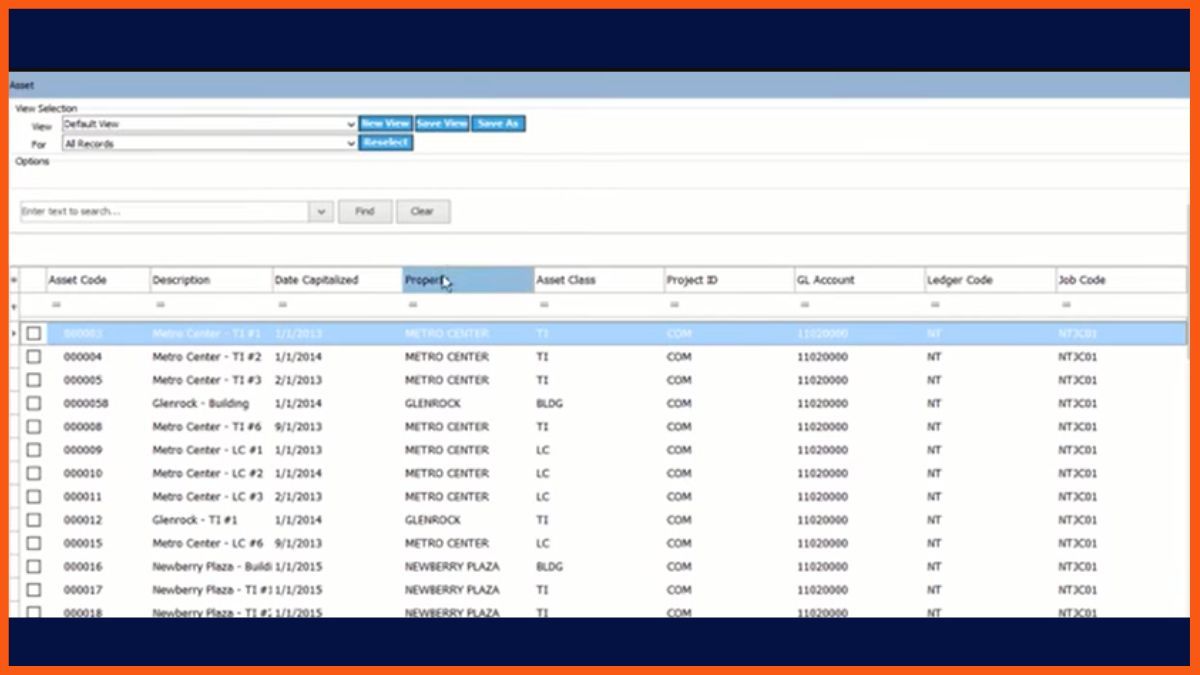This screenshot has height=675, width=1200.
Task: Tick the checkbox for asset 0000058
Action: click(34, 404)
